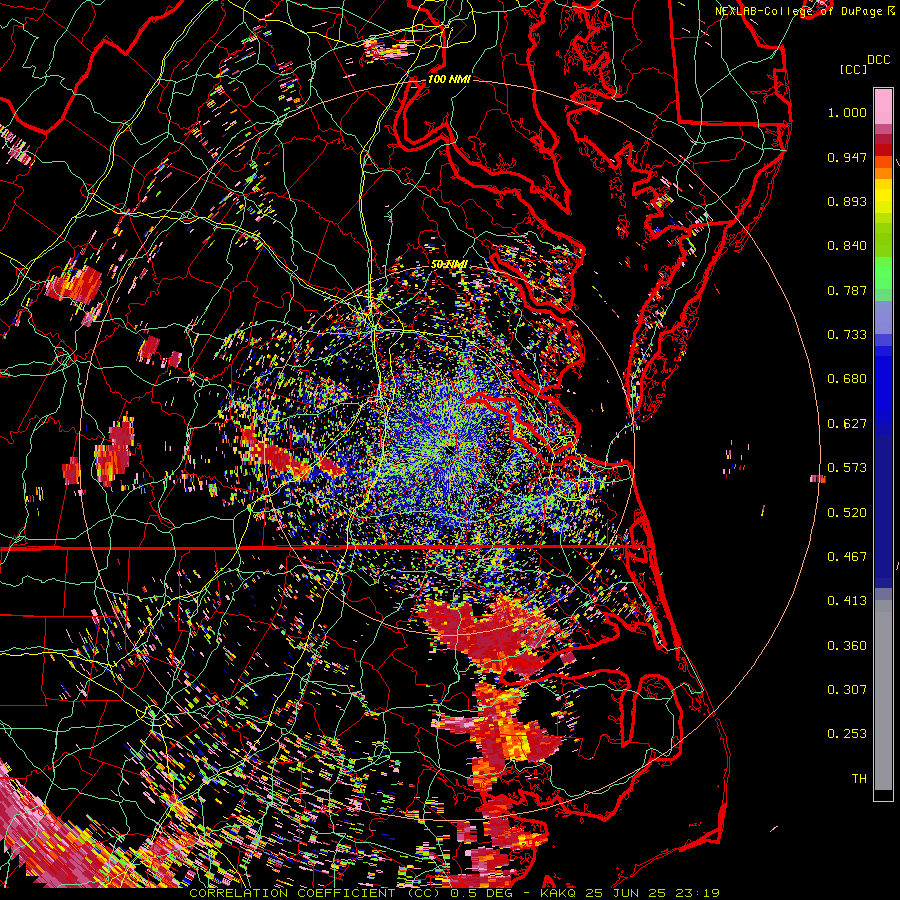Screen dimensions: 900x900
Task: Select the 0.467 legend value
Action: click(847, 557)
